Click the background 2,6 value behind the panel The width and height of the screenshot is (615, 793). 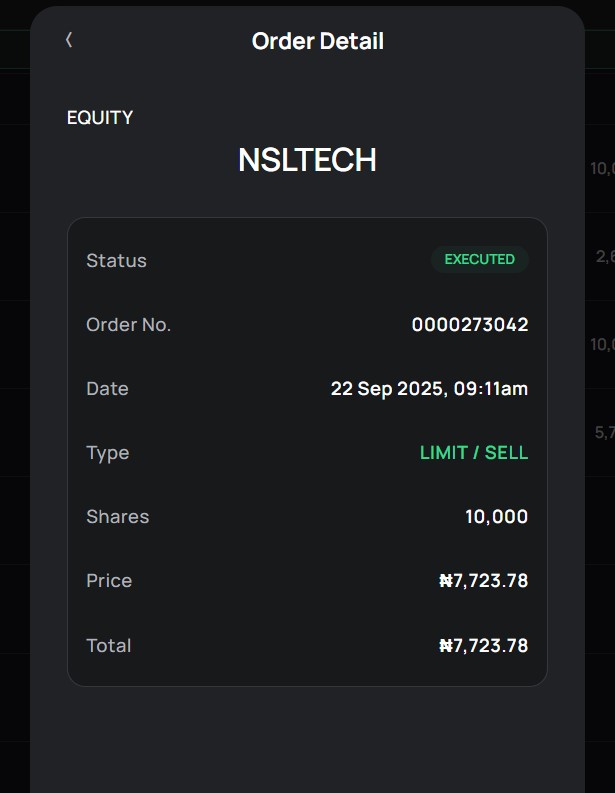click(x=604, y=257)
